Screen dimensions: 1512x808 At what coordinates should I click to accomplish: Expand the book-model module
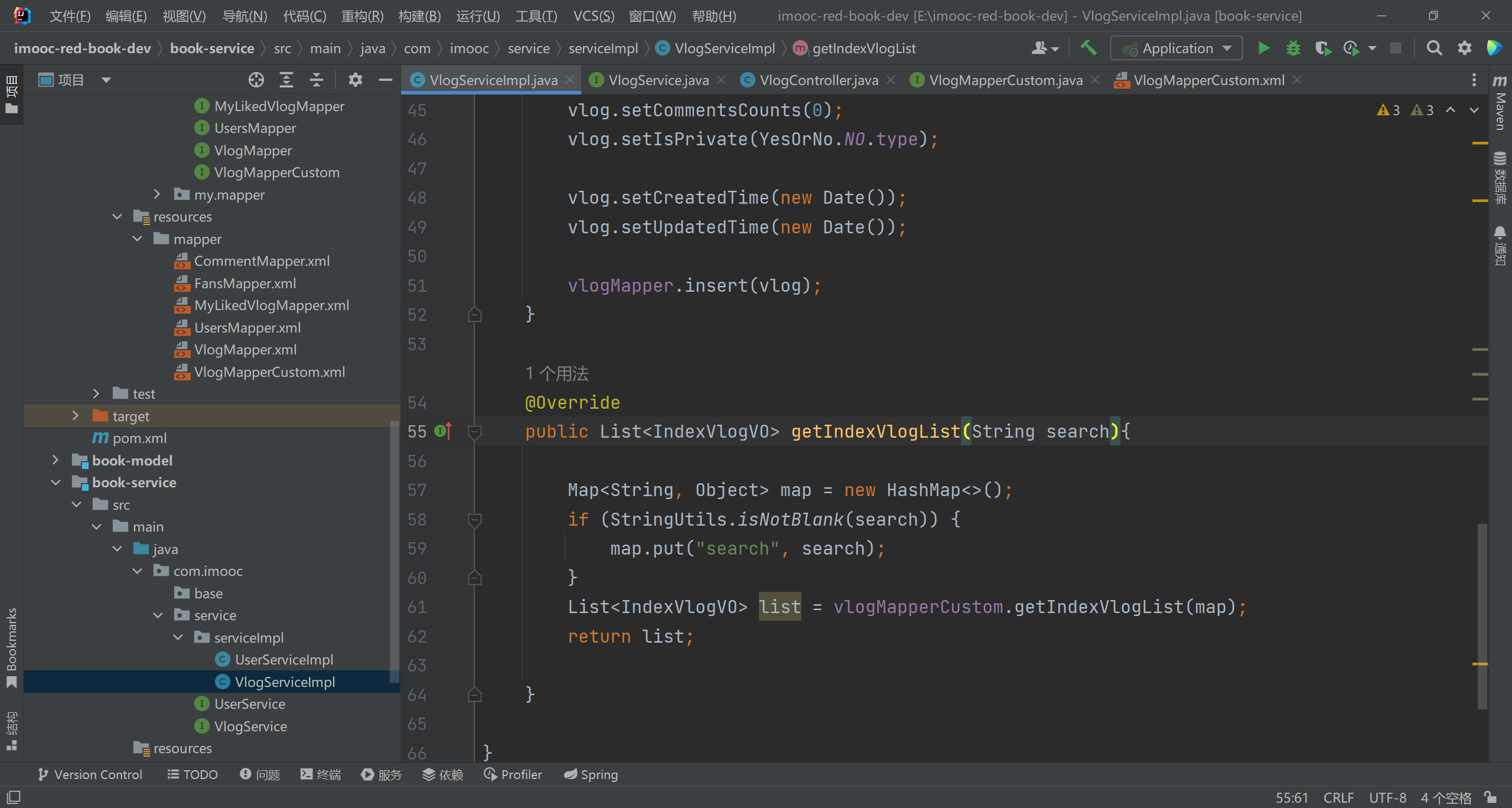click(55, 460)
